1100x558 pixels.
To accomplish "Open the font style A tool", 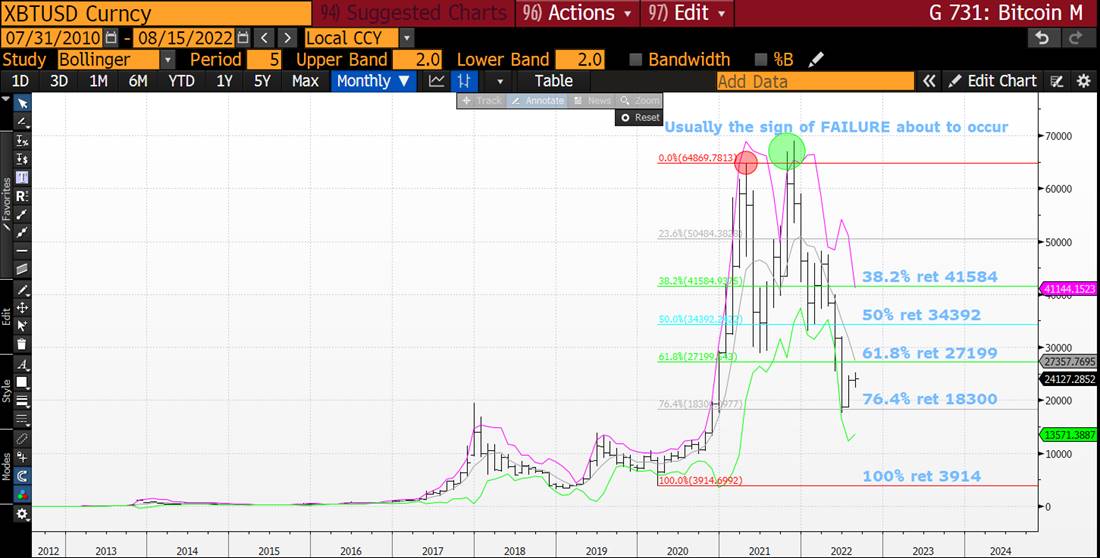I will (22, 364).
